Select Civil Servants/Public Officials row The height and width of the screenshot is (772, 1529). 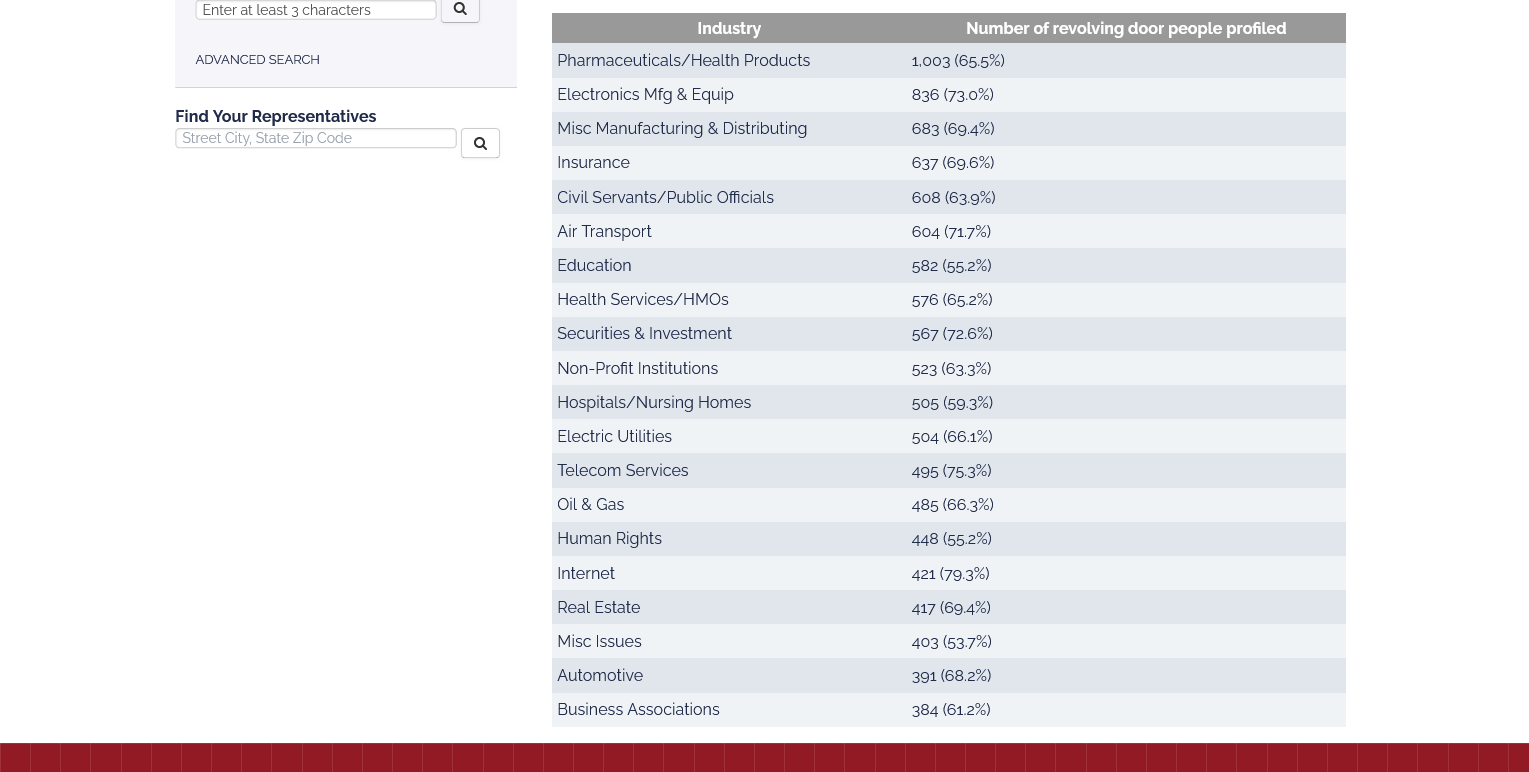665,198
